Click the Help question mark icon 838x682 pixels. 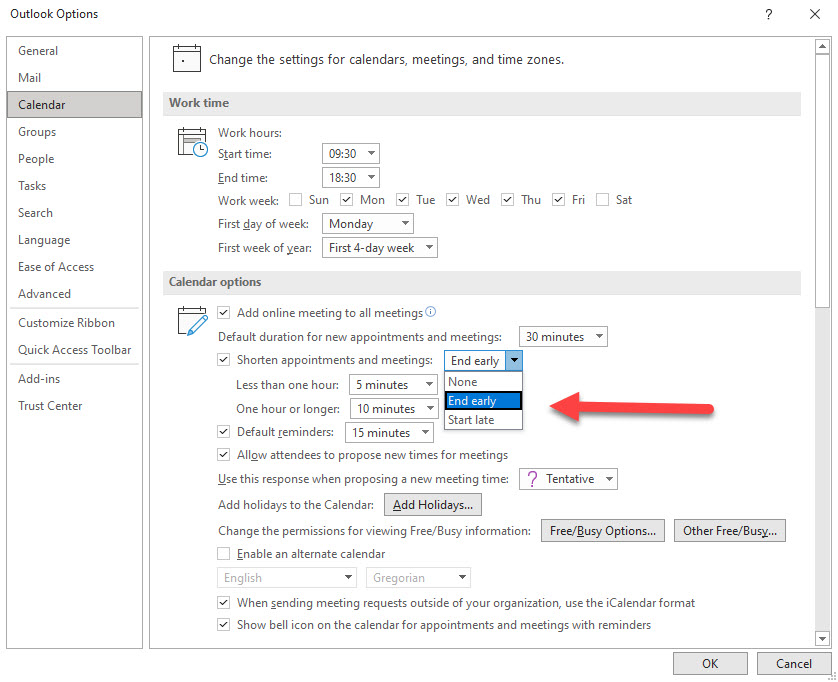[768, 14]
